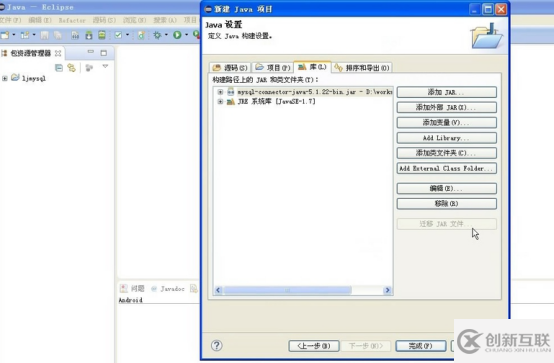Open the lint checkmark dropdown arrow
The image size is (554, 363).
[x=127, y=35]
